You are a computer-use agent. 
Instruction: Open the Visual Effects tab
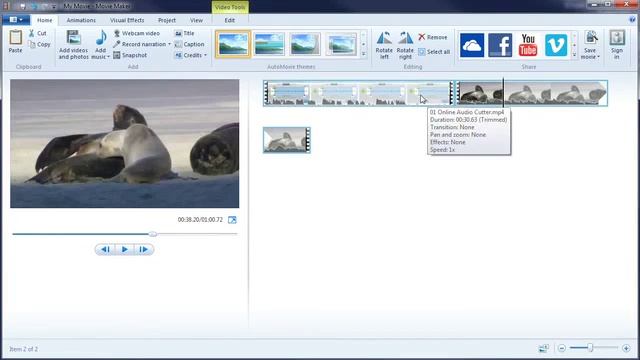tap(127, 20)
